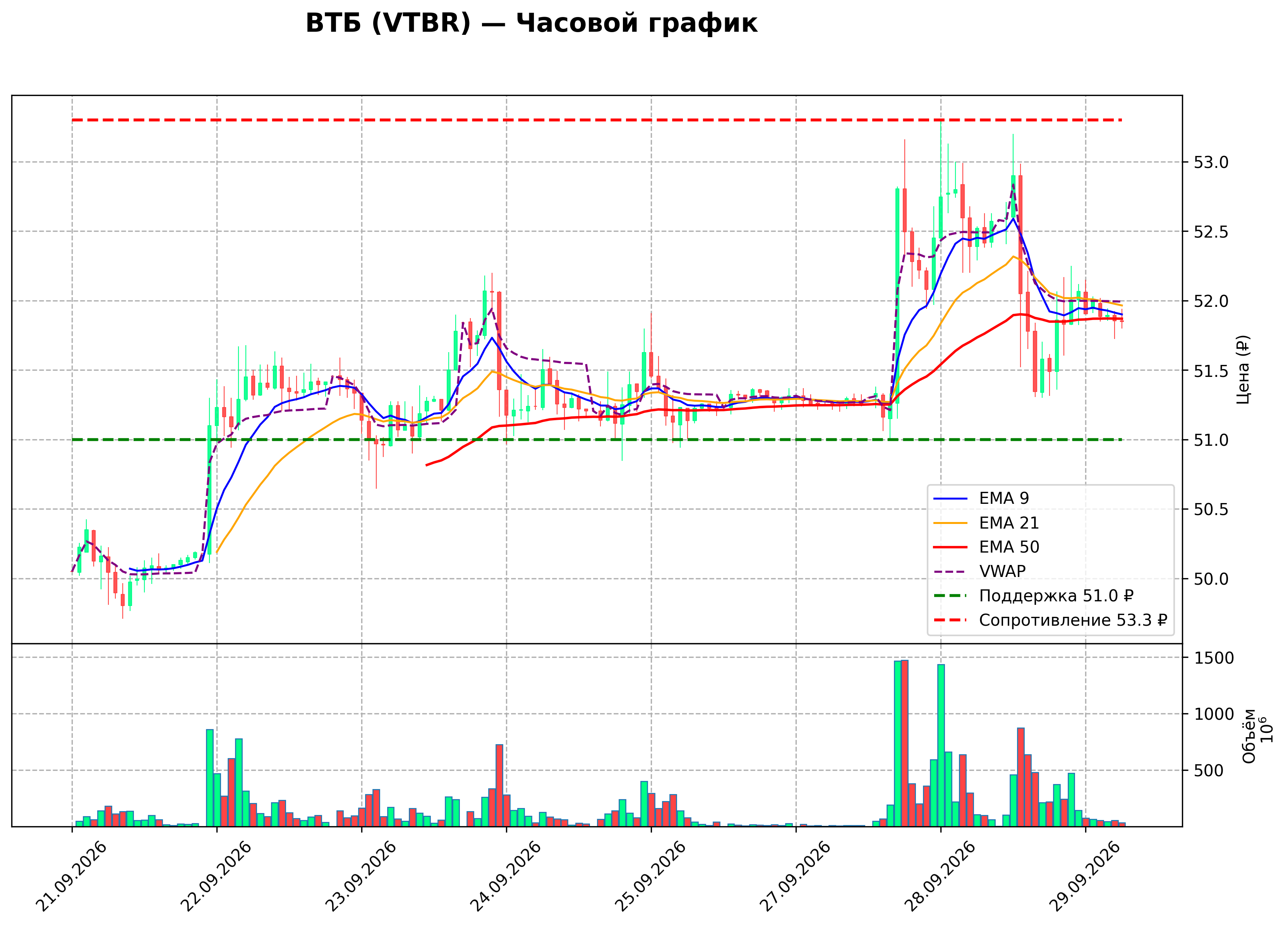Click the Объём axis label
The width and height of the screenshot is (1288, 926).
1249,736
